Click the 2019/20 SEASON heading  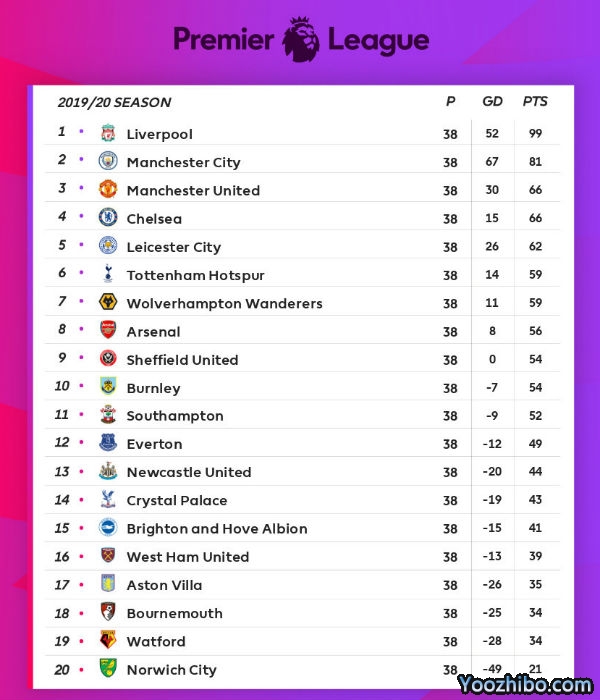click(114, 102)
